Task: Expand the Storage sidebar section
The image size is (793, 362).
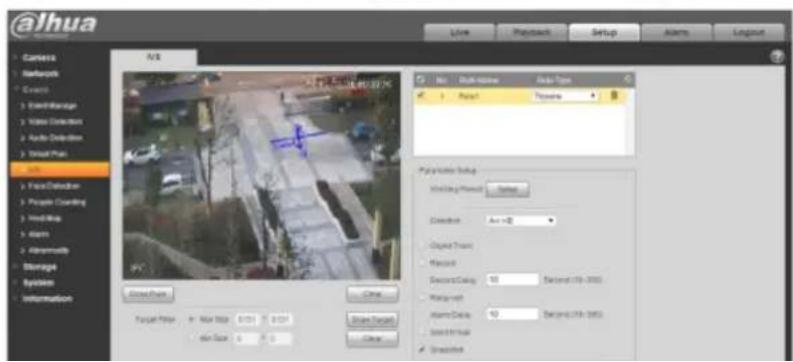Action: (39, 266)
